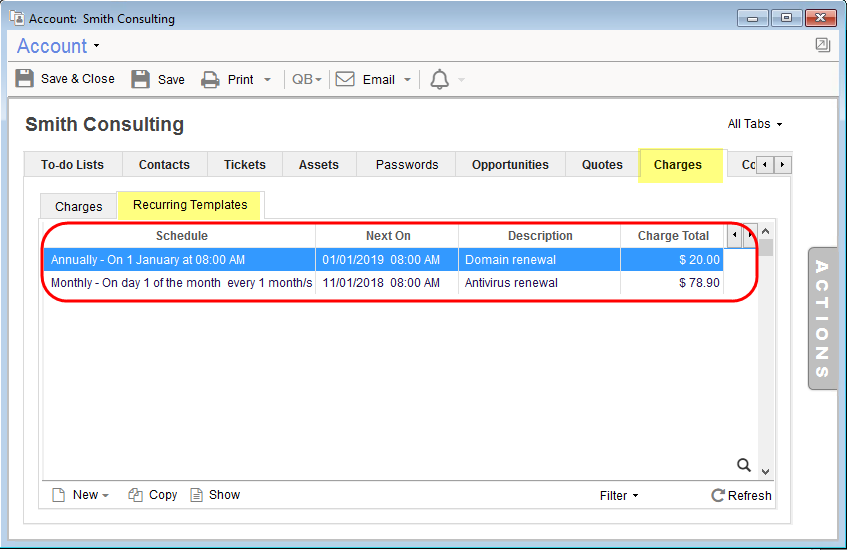Screen dimensions: 847x550
Task: Click the reminder bell icon
Action: (439, 80)
